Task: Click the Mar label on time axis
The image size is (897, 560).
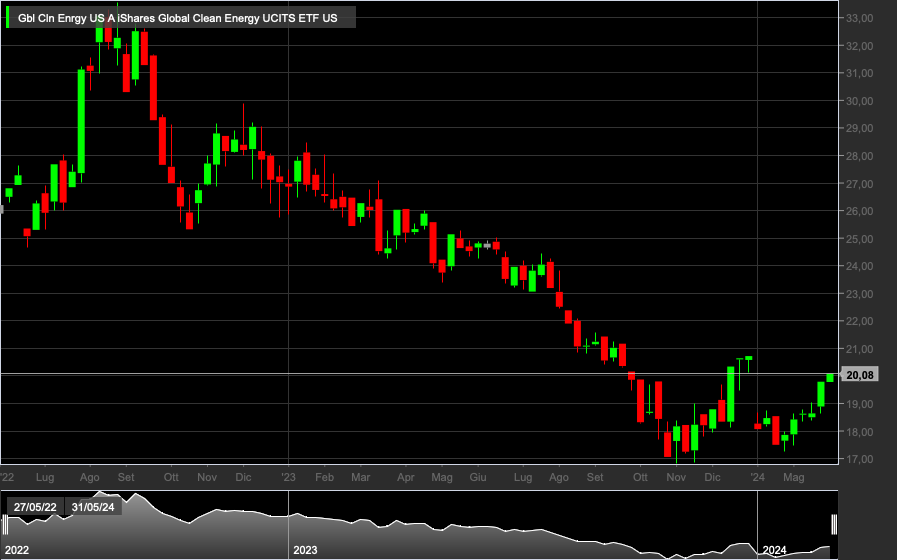Action: [360, 477]
